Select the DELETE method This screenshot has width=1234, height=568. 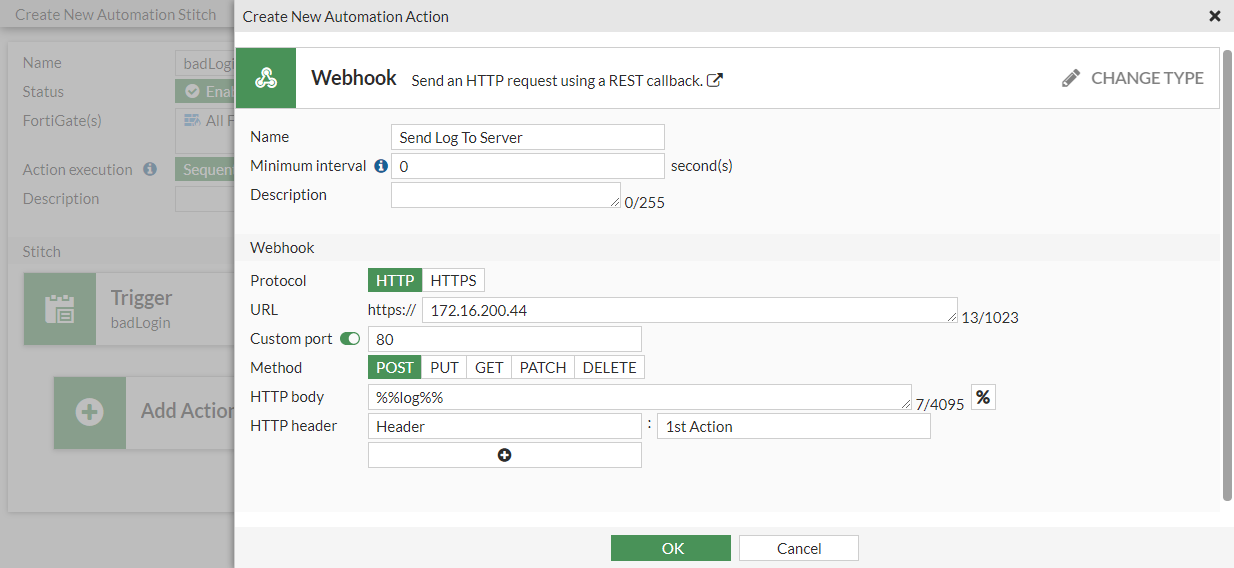[x=609, y=368]
